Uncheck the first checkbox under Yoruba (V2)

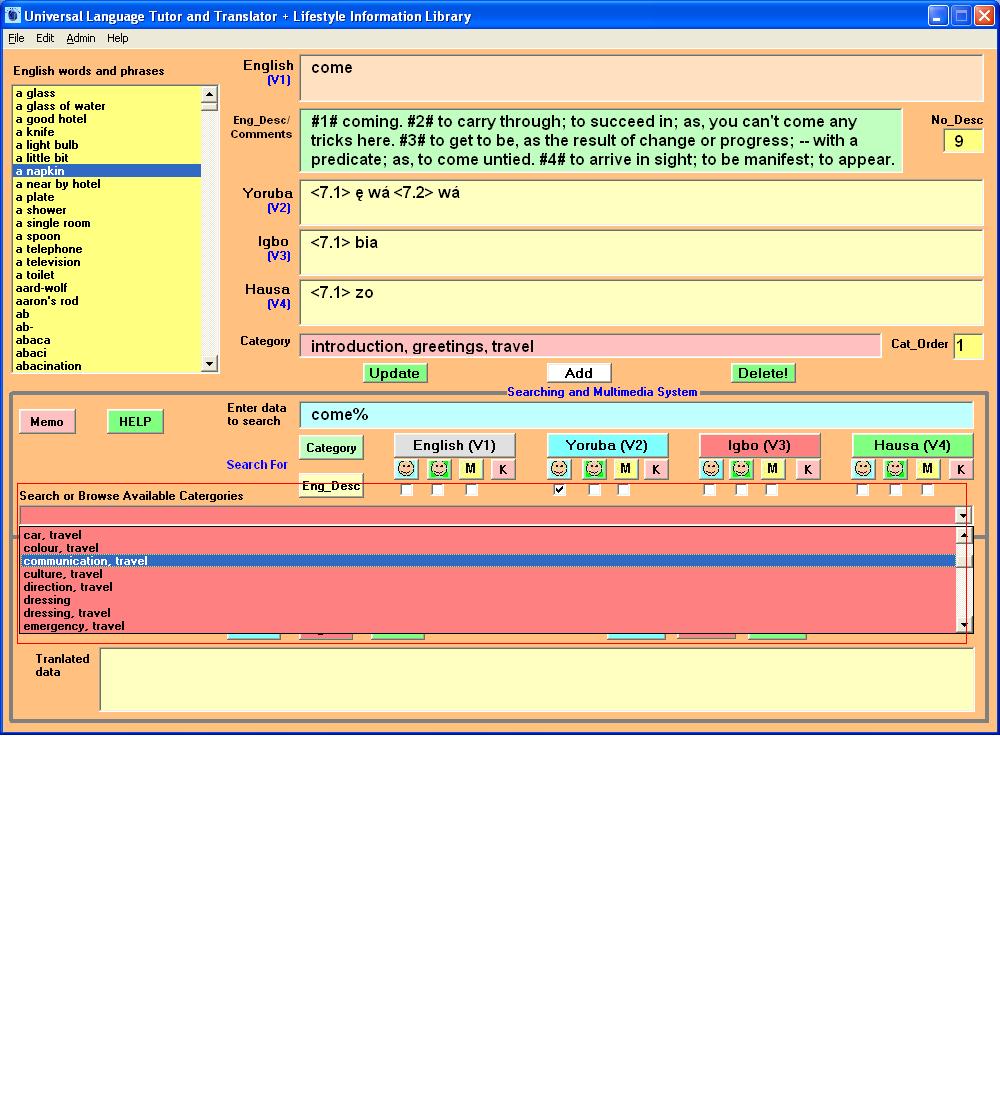point(560,490)
